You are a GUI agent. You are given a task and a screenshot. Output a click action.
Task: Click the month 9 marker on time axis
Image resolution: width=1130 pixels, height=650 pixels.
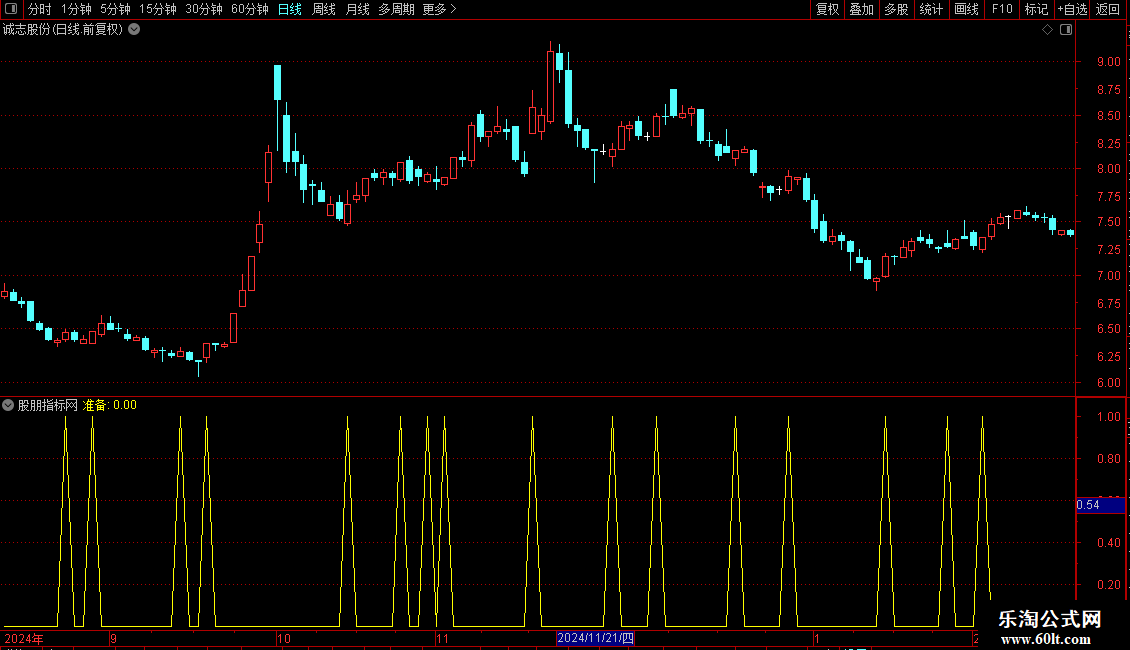click(113, 638)
